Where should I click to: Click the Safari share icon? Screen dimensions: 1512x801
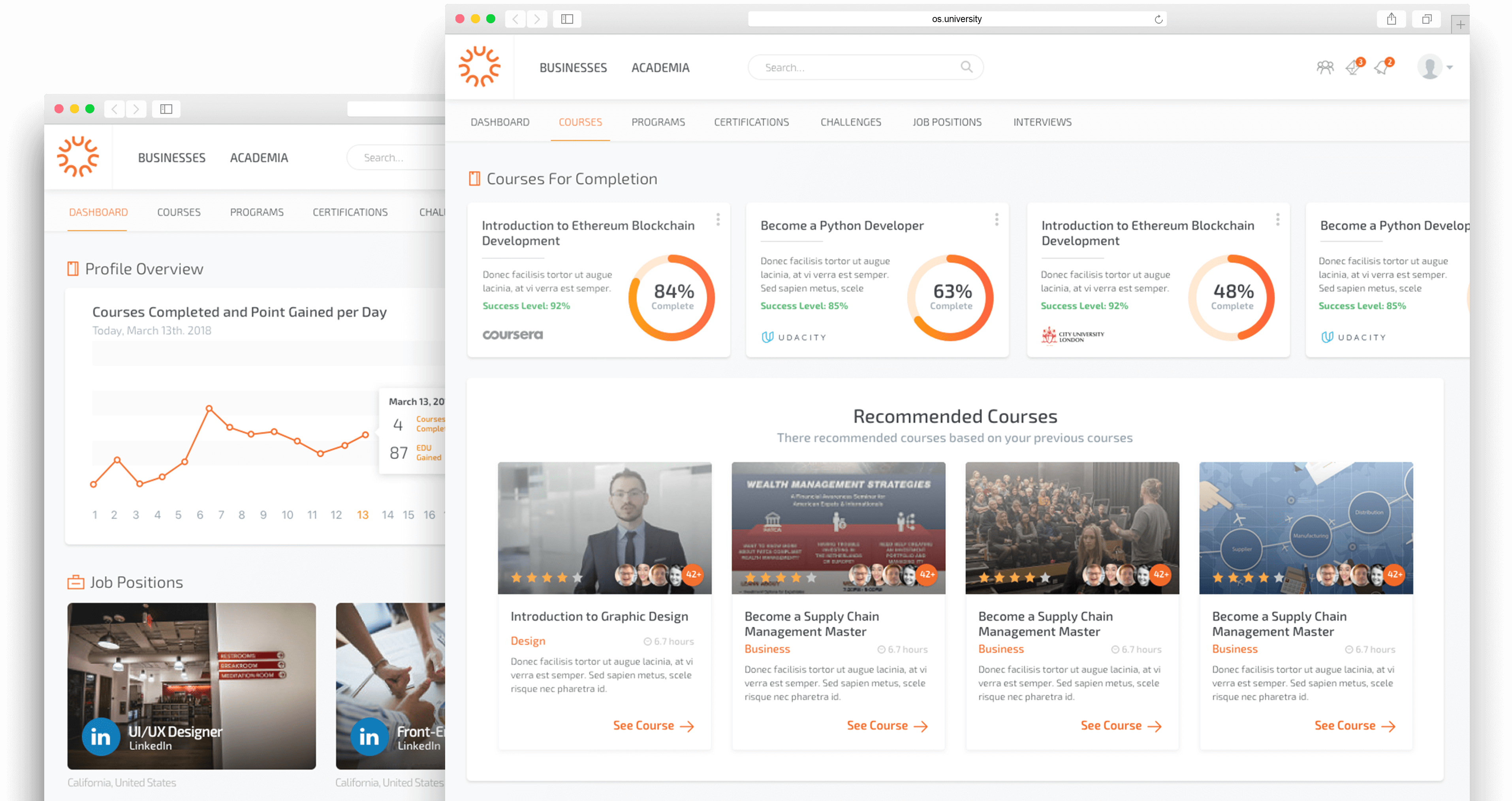(1391, 19)
